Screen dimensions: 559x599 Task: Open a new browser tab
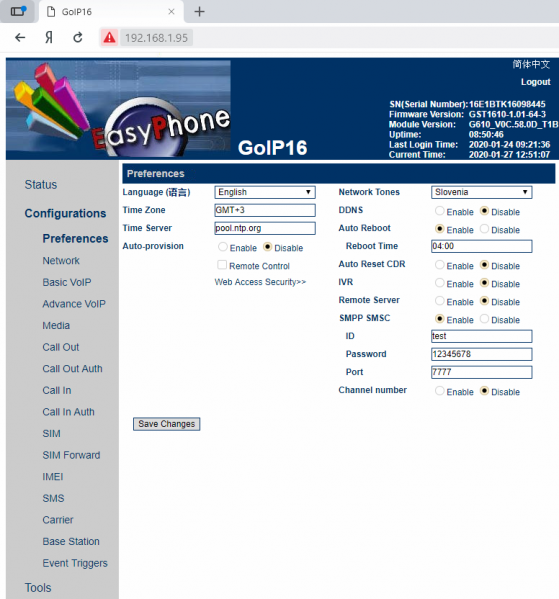click(x=199, y=12)
